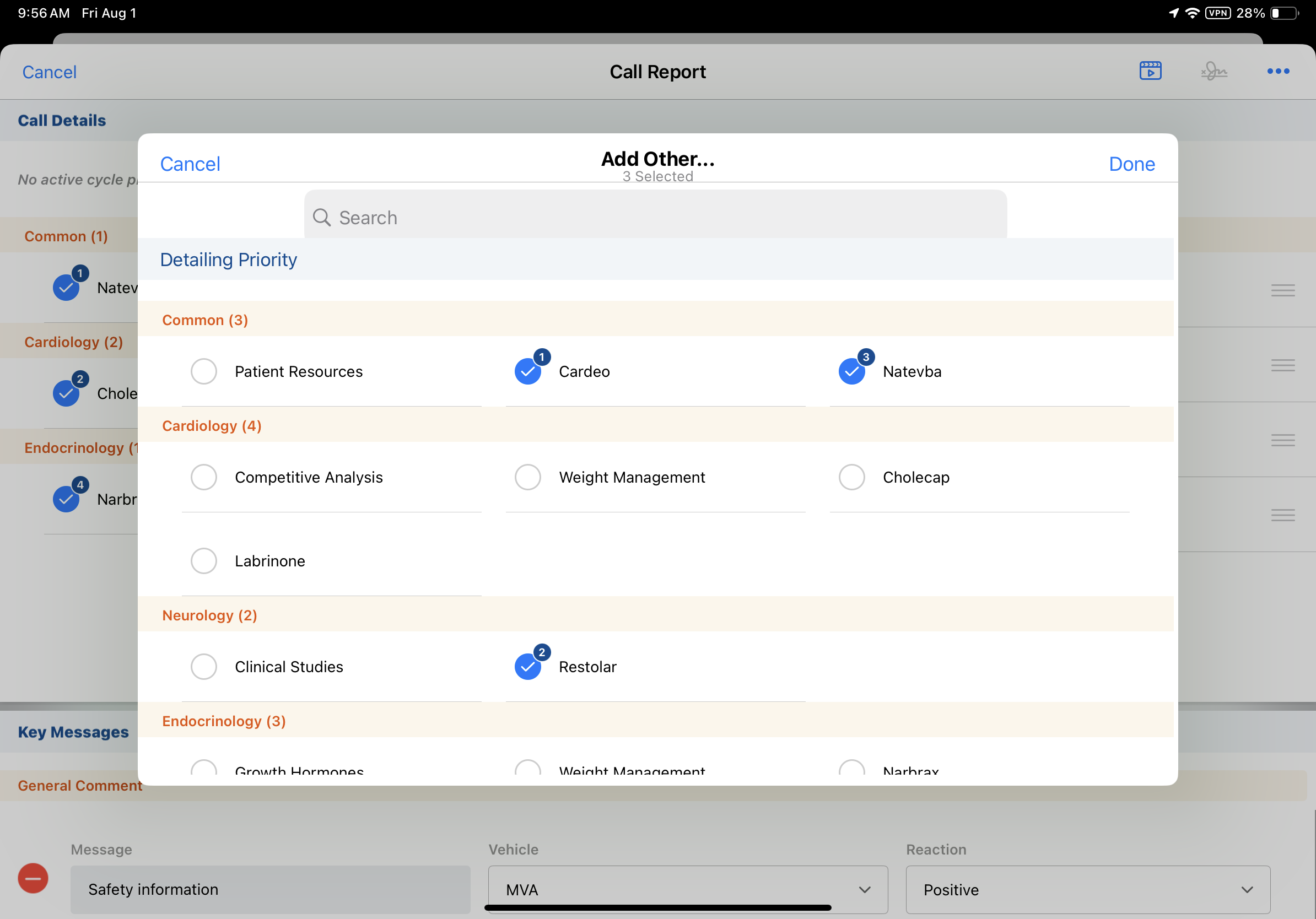Cancel the Add Other dialog
Image resolution: width=1316 pixels, height=919 pixels.
pyautogui.click(x=190, y=164)
